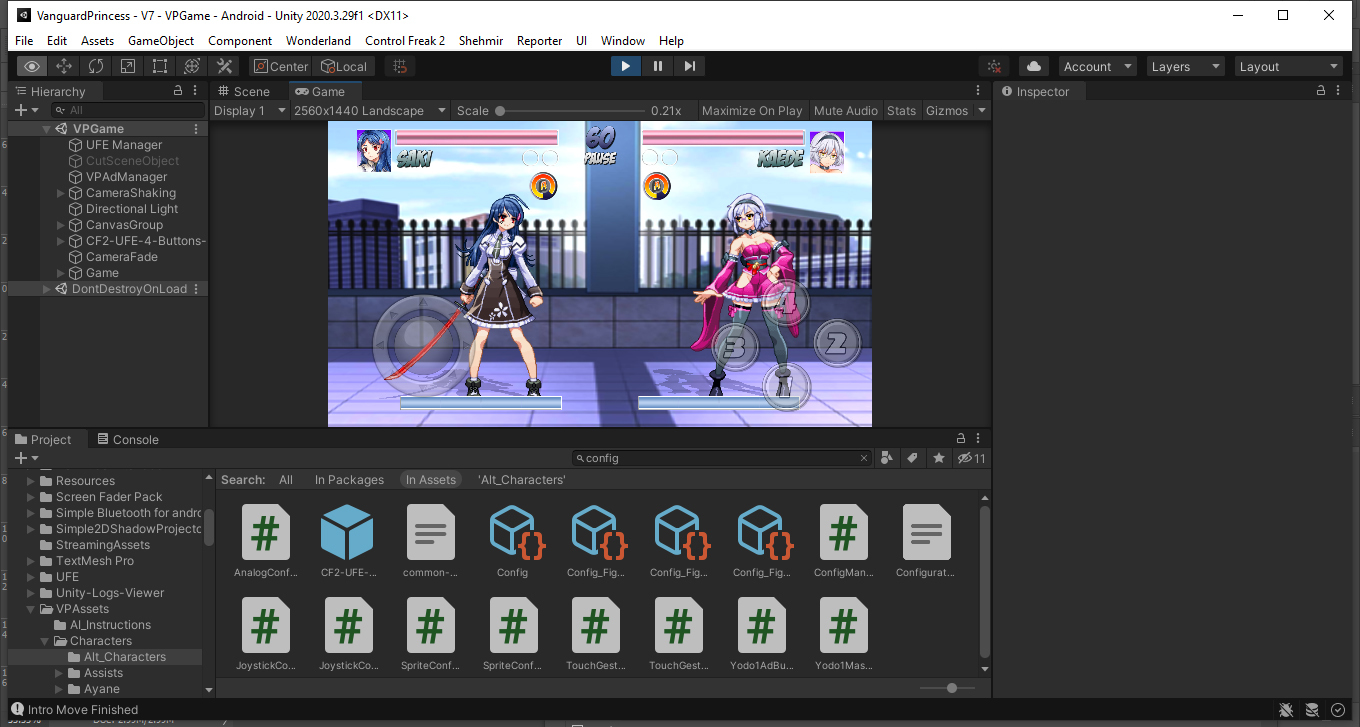
Task: Switch to the Console tab
Action: point(128,439)
